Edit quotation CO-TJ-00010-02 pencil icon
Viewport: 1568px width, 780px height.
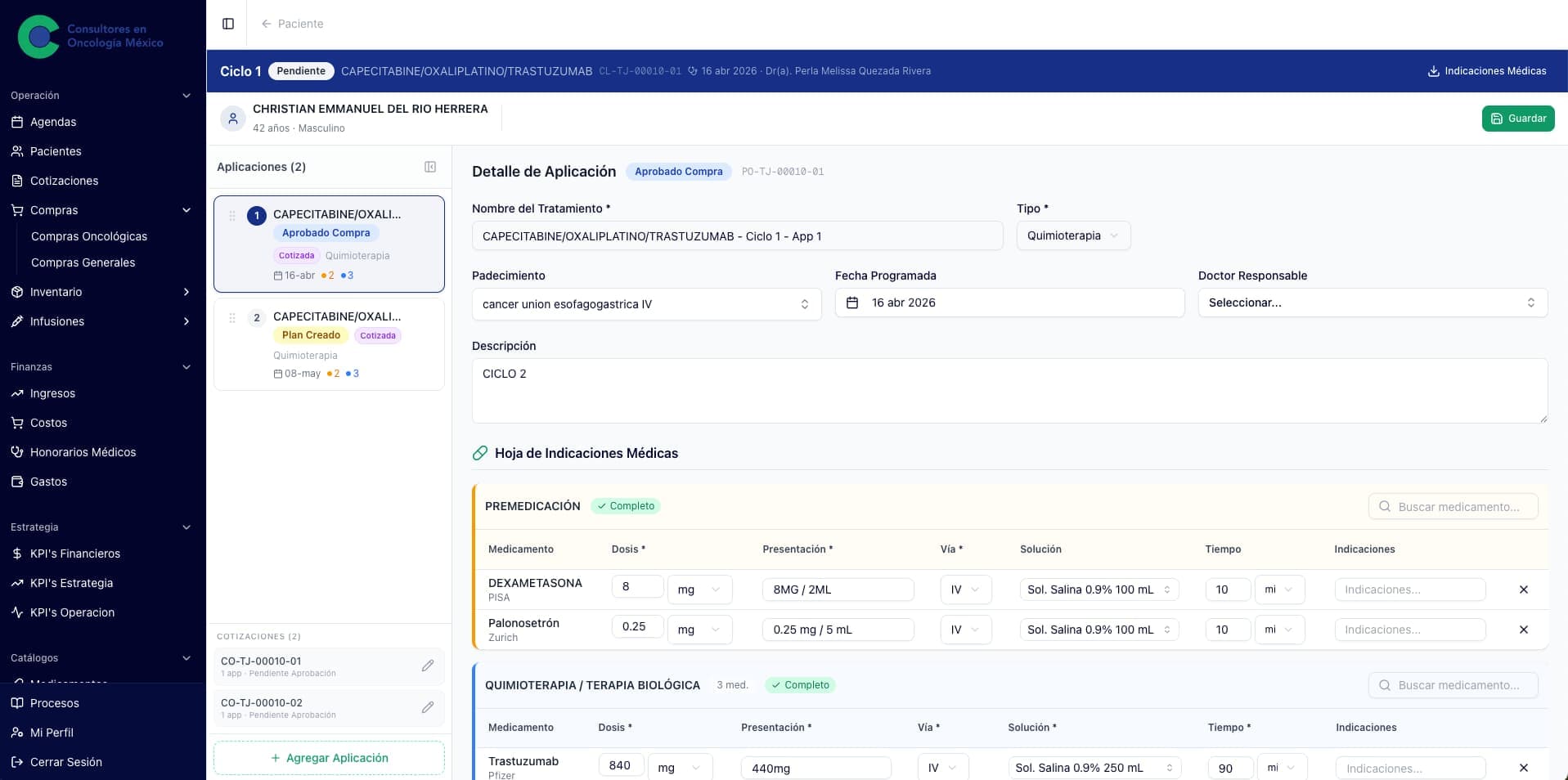[x=428, y=707]
